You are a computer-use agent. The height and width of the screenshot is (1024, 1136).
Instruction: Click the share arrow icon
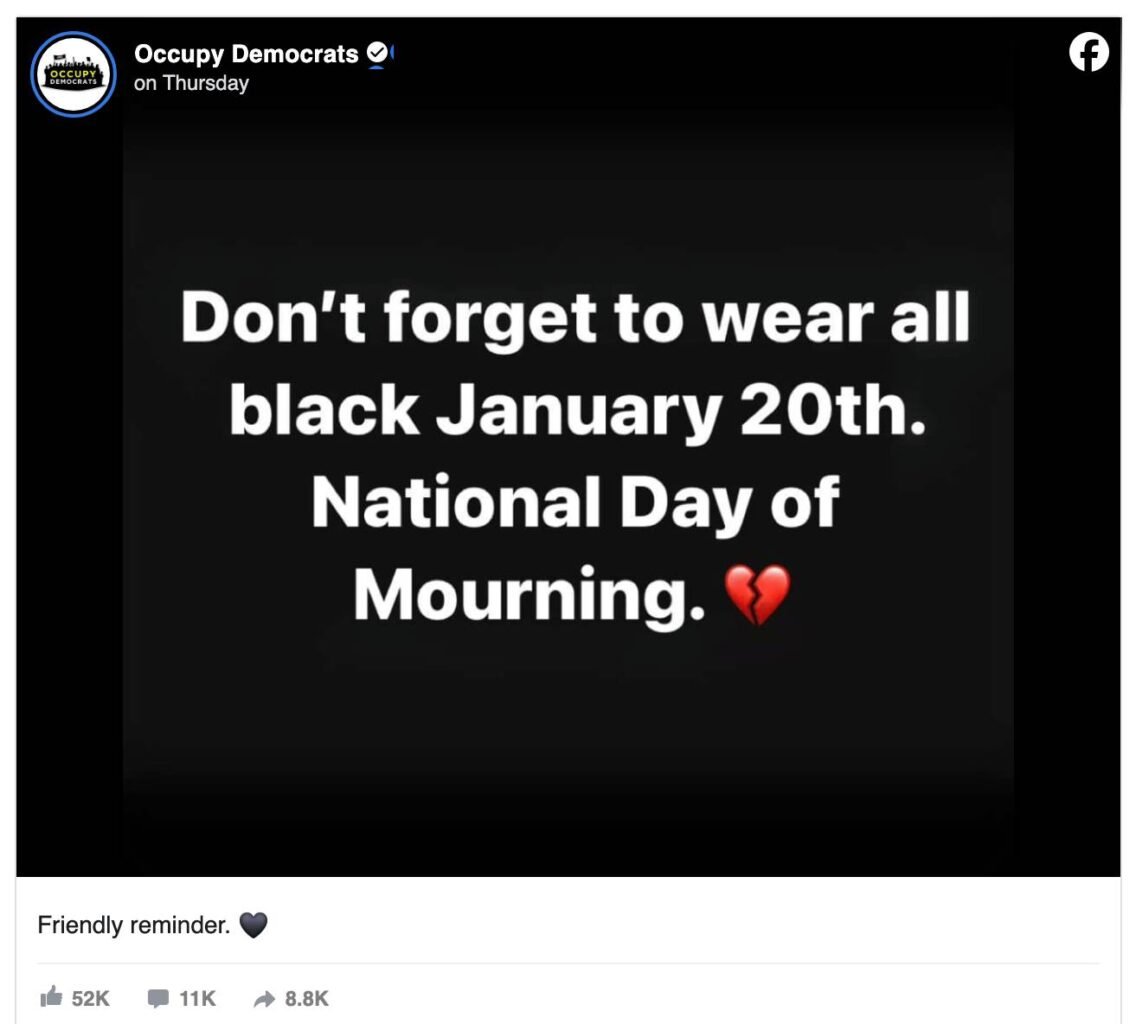[x=264, y=997]
